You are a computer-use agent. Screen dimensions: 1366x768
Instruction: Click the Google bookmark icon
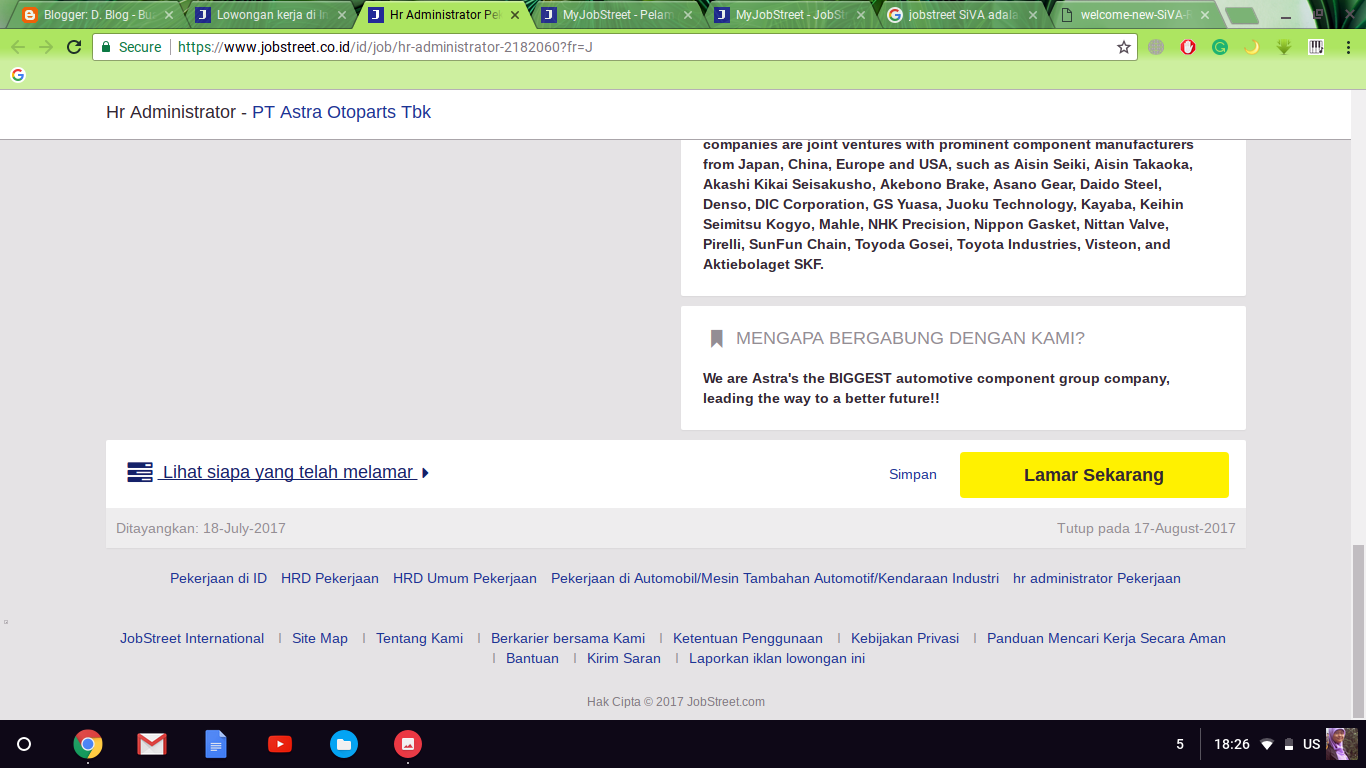point(18,75)
